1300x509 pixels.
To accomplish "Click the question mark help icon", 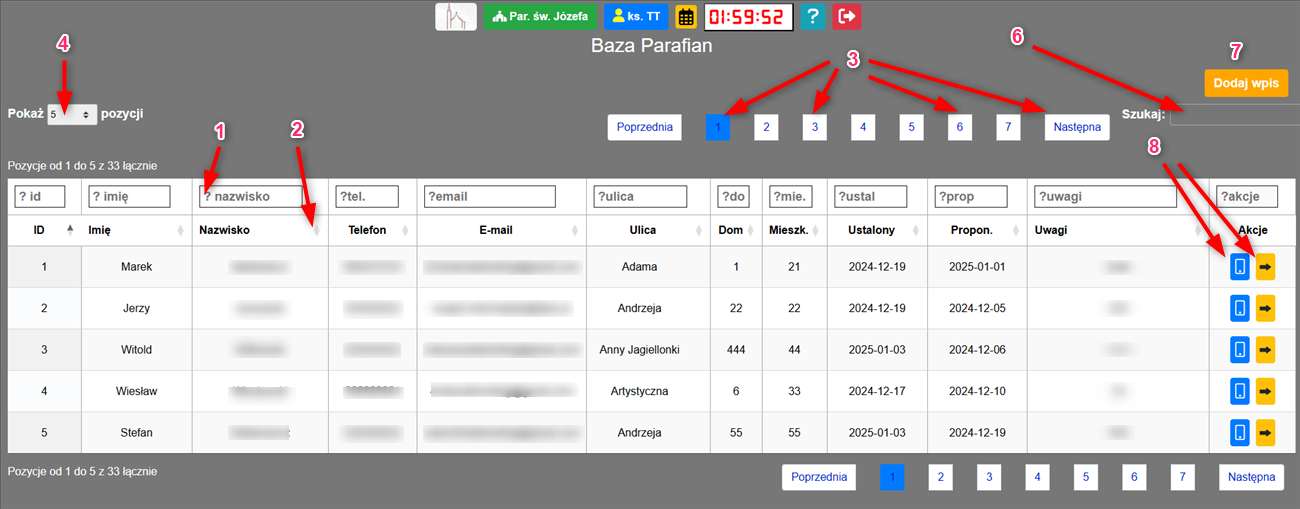I will click(x=815, y=17).
